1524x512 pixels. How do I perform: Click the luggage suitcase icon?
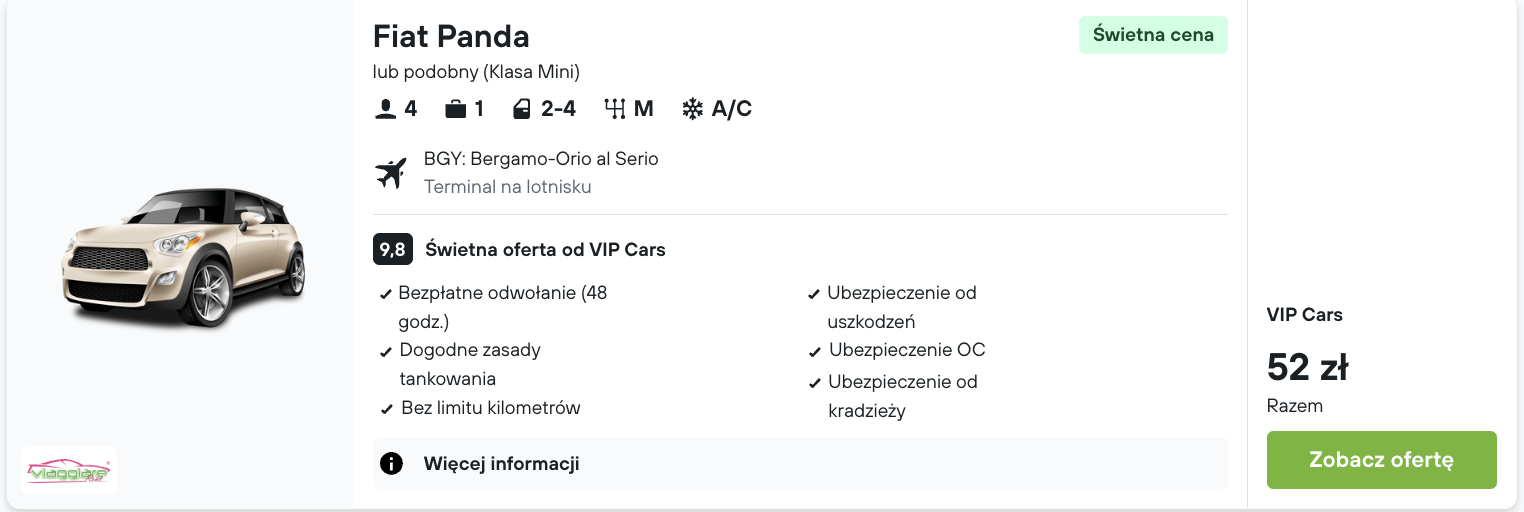(456, 109)
